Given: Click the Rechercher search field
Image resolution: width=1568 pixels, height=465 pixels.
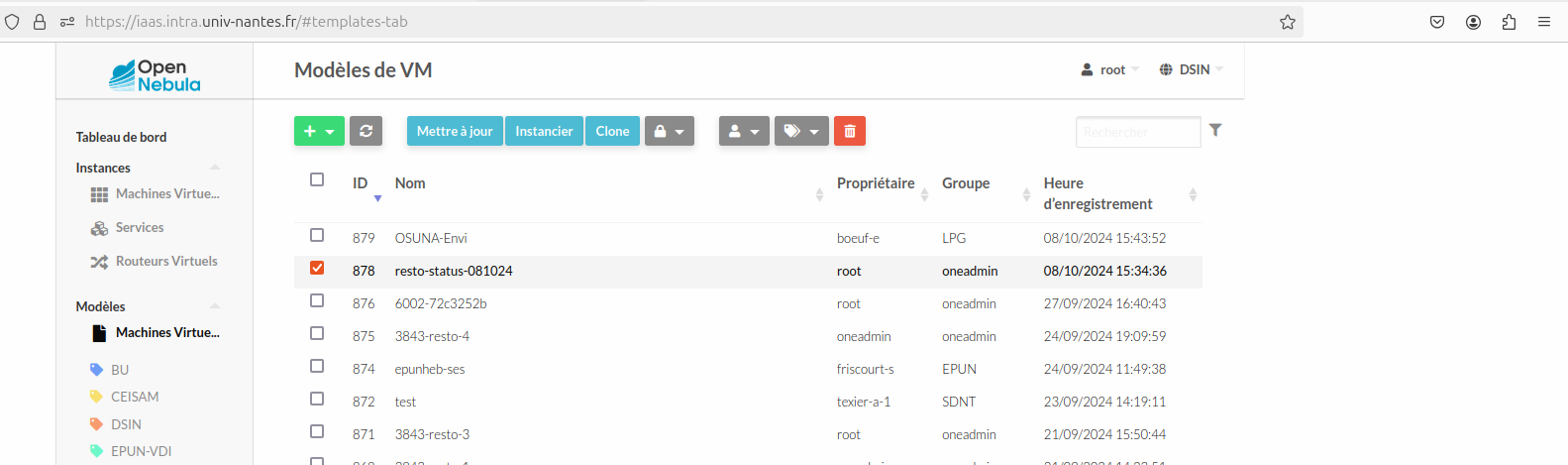Looking at the screenshot, I should [x=1138, y=132].
